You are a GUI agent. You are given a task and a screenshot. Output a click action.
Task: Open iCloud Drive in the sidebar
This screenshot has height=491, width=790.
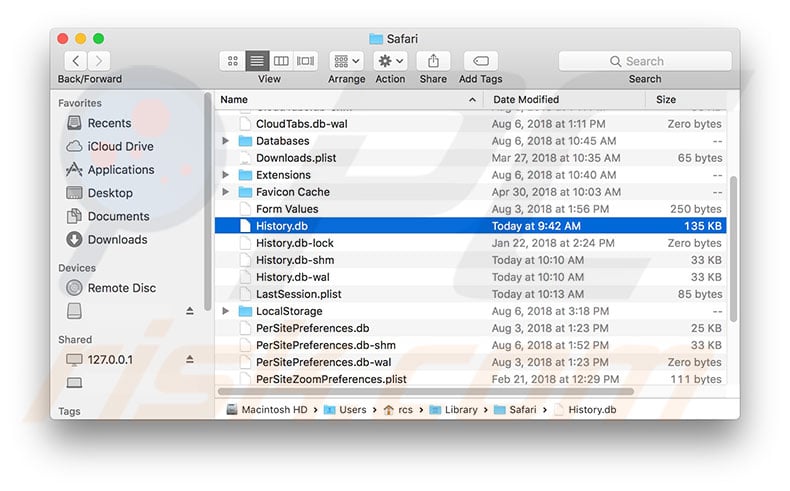(110, 146)
